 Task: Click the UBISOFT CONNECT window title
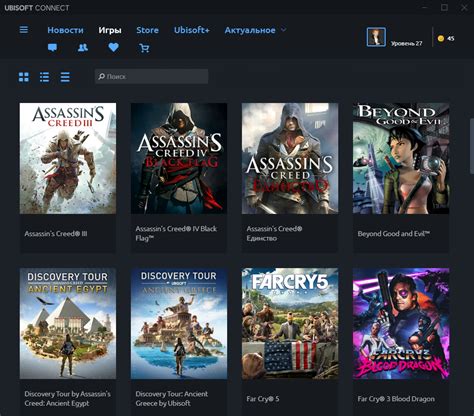click(x=37, y=8)
